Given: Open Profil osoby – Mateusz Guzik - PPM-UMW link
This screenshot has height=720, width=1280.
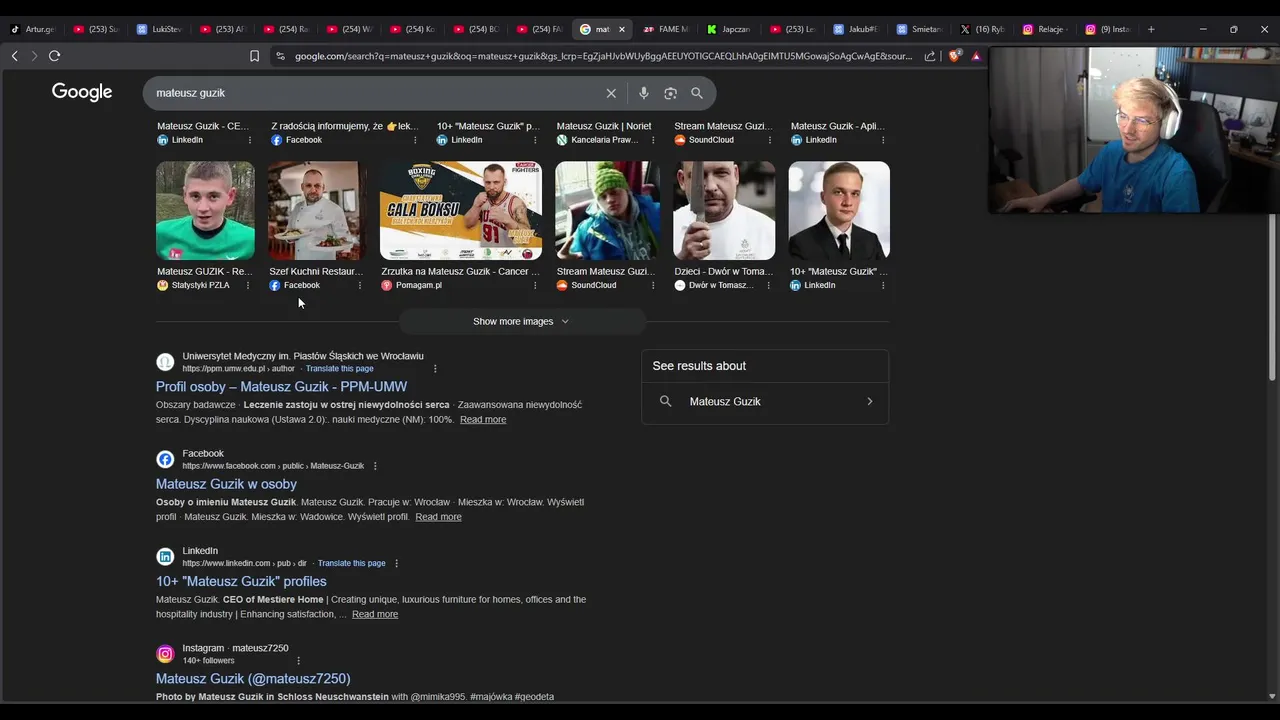Looking at the screenshot, I should tap(281, 387).
